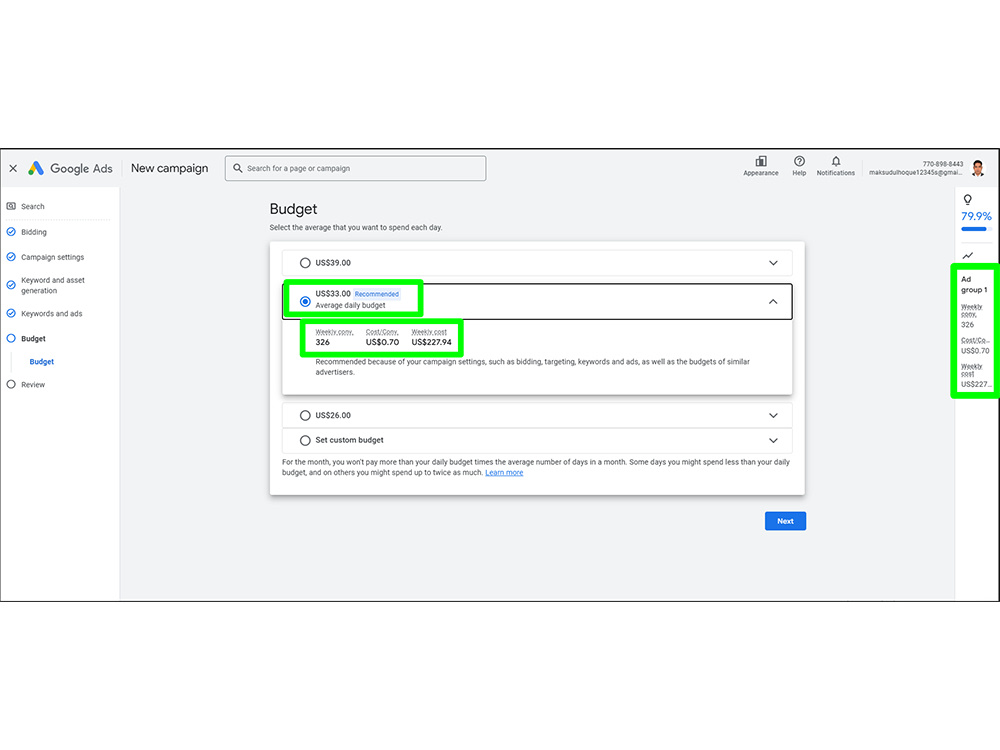Click the account profile avatar
The height and width of the screenshot is (750, 1000).
pos(978,168)
